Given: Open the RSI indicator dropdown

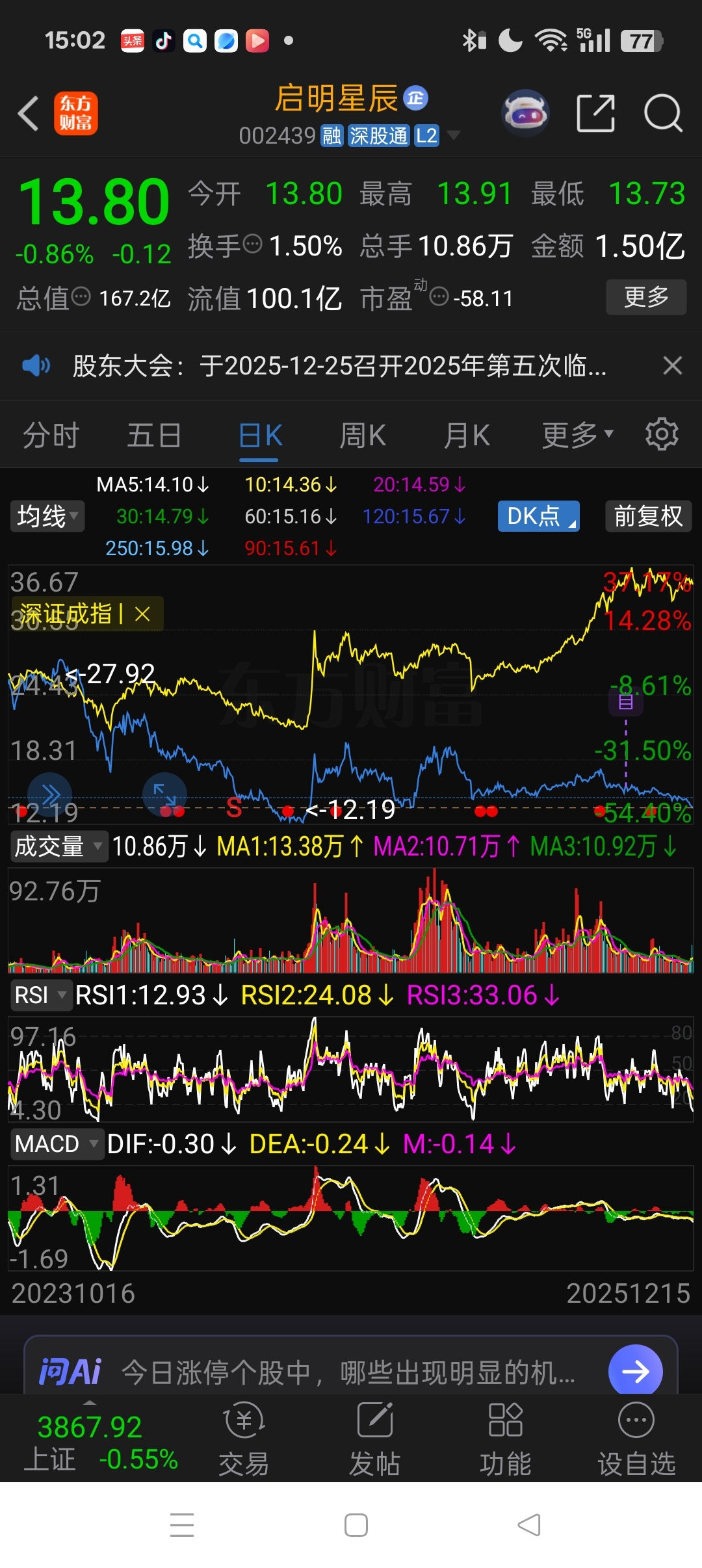Looking at the screenshot, I should coord(40,995).
